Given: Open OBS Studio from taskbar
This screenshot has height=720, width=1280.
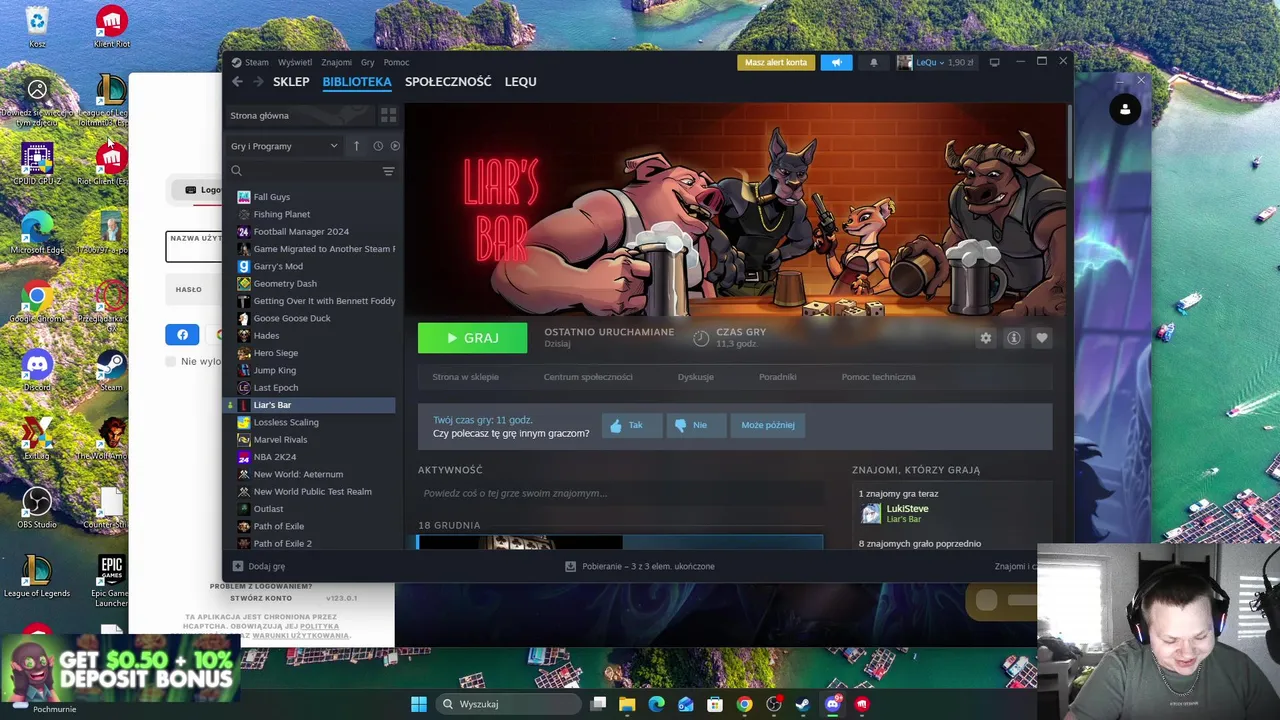Looking at the screenshot, I should (773, 704).
